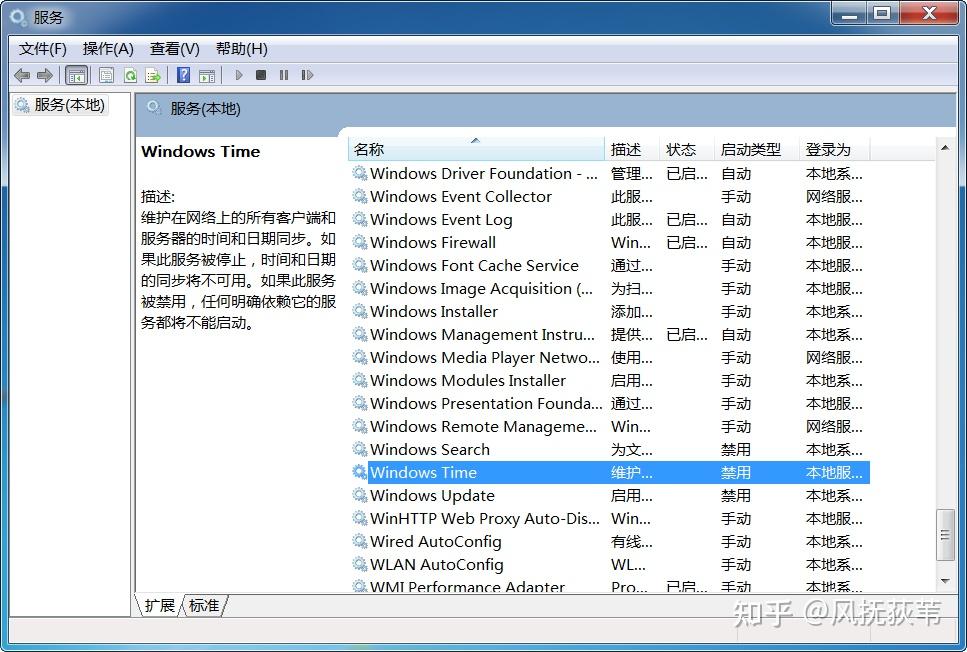The height and width of the screenshot is (652, 967).
Task: Select Windows Driver Foundation service row
Action: pos(609,174)
